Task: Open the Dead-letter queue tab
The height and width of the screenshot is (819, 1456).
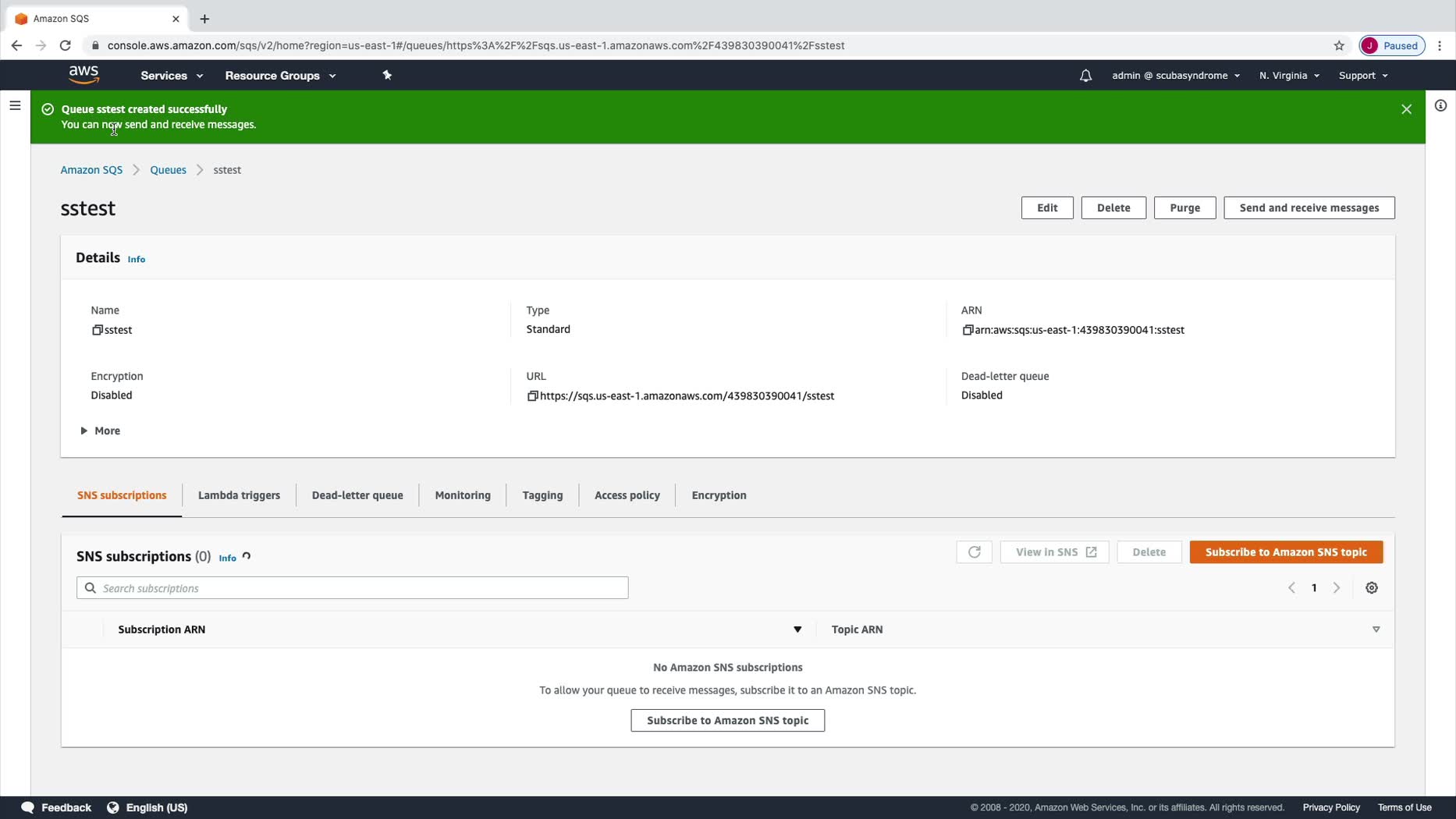Action: [357, 495]
